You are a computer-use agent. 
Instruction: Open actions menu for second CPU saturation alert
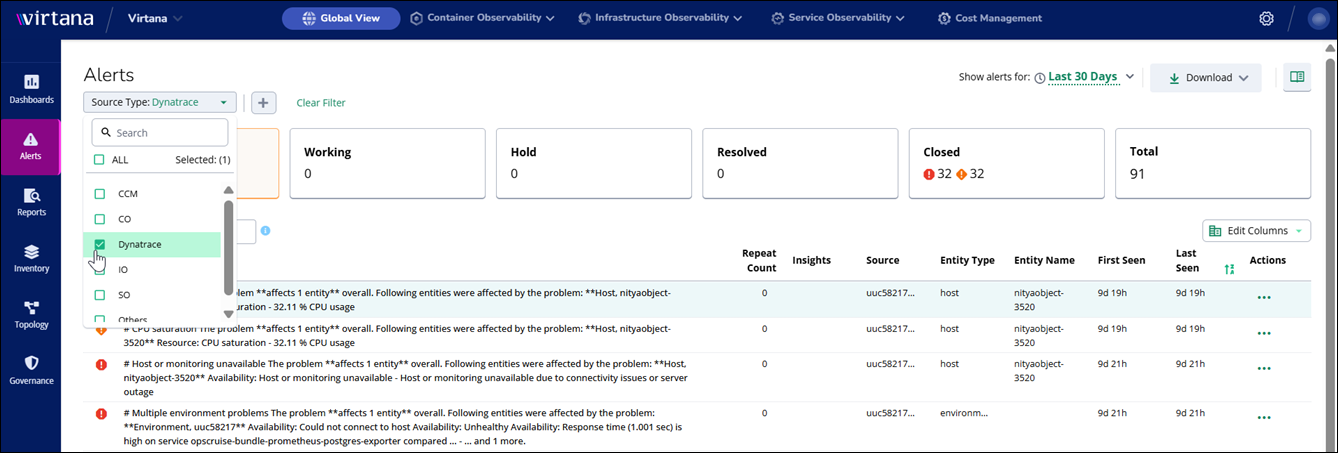click(x=1264, y=333)
